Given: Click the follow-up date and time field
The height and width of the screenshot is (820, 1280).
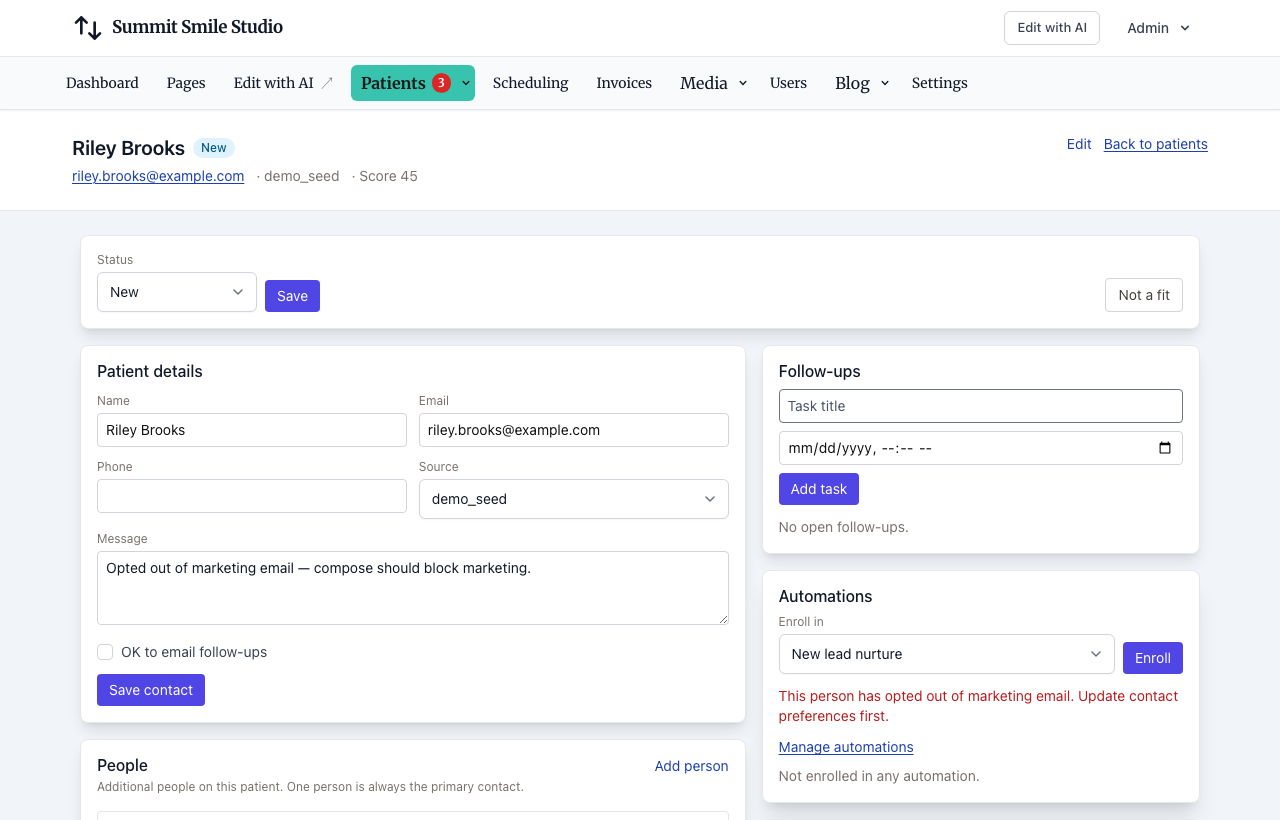Looking at the screenshot, I should pos(981,448).
